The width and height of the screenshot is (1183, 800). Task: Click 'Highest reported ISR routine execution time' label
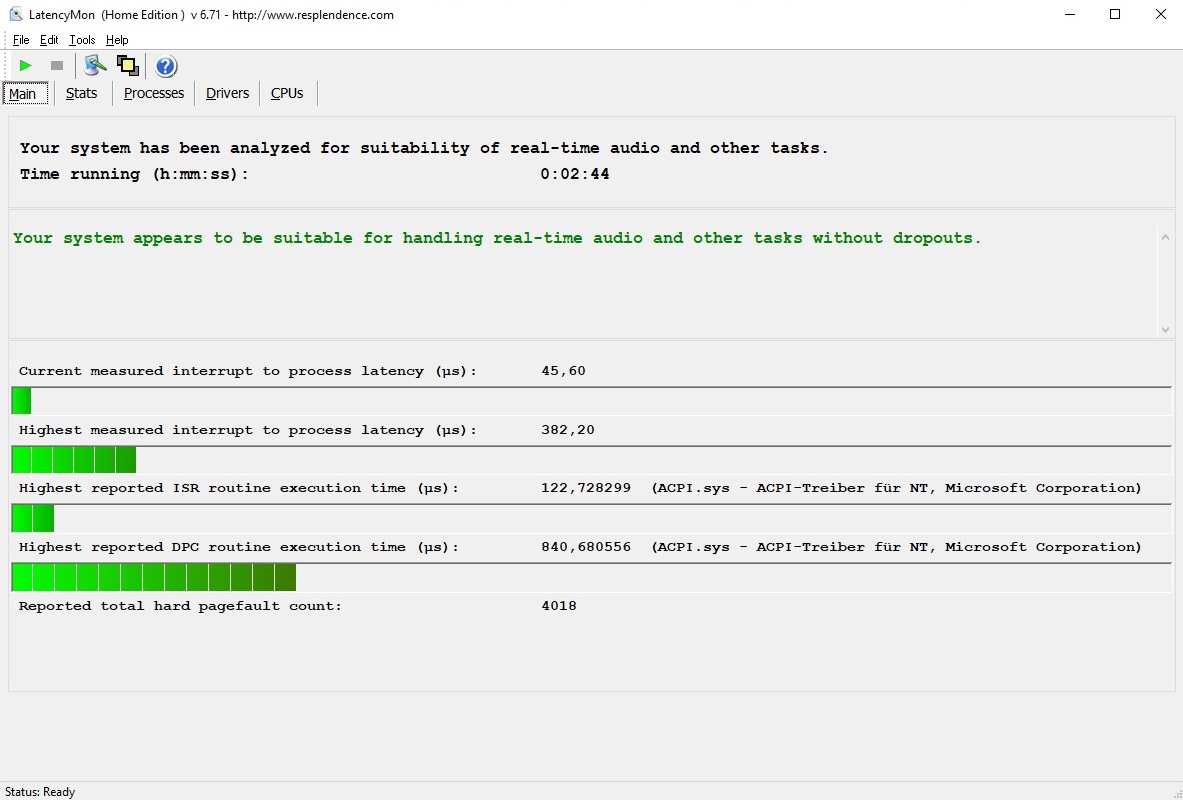coord(239,488)
